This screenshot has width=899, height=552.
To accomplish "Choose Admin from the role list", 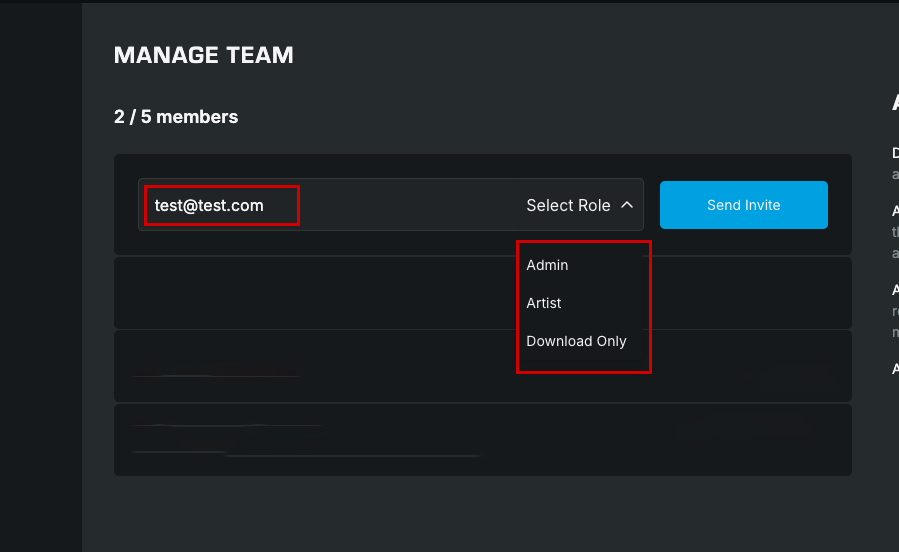I will (x=547, y=265).
